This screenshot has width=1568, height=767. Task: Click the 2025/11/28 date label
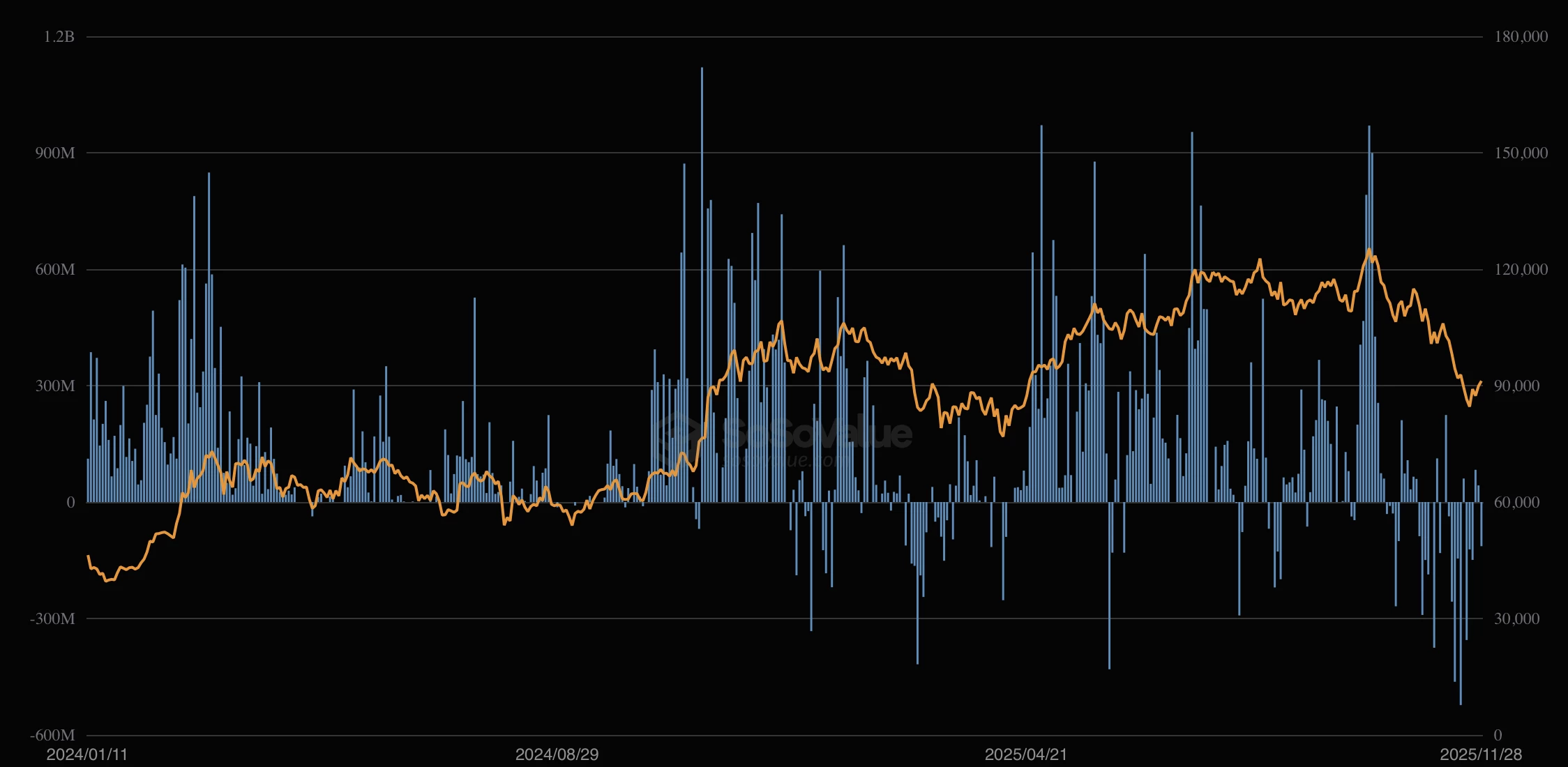(1481, 754)
